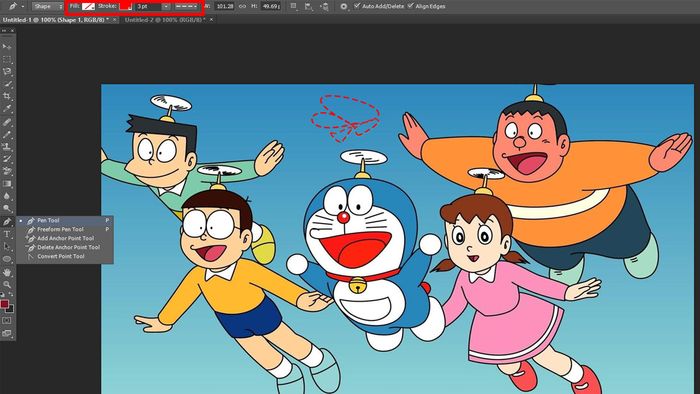Choose Delete Anchor Point Tool
The width and height of the screenshot is (700, 394).
click(65, 247)
